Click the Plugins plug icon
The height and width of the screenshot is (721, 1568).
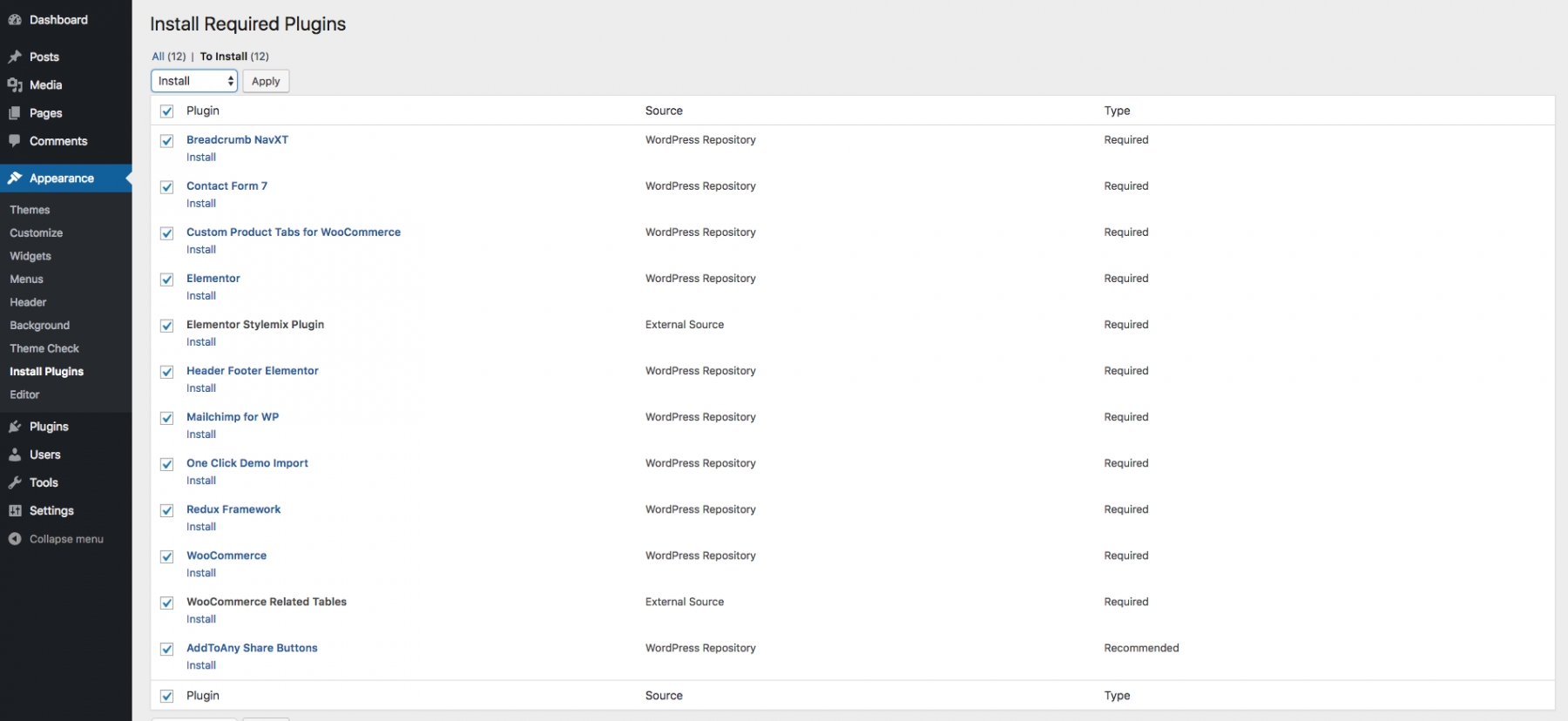coord(15,427)
